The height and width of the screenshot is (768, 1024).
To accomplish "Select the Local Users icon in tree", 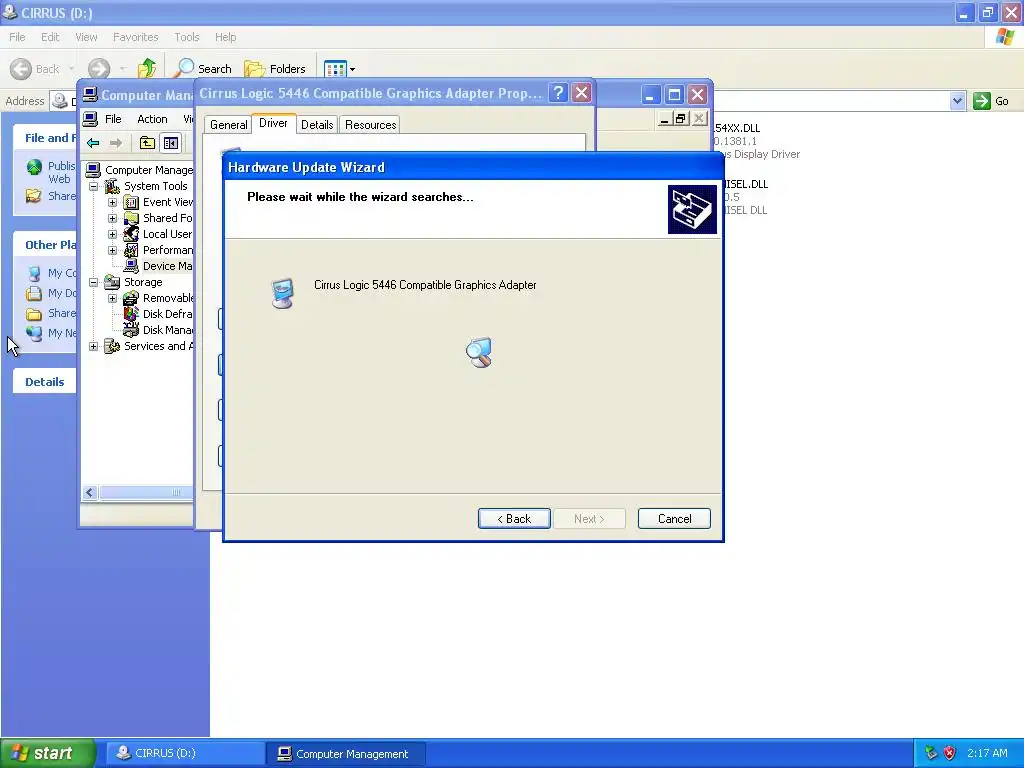I will point(131,234).
